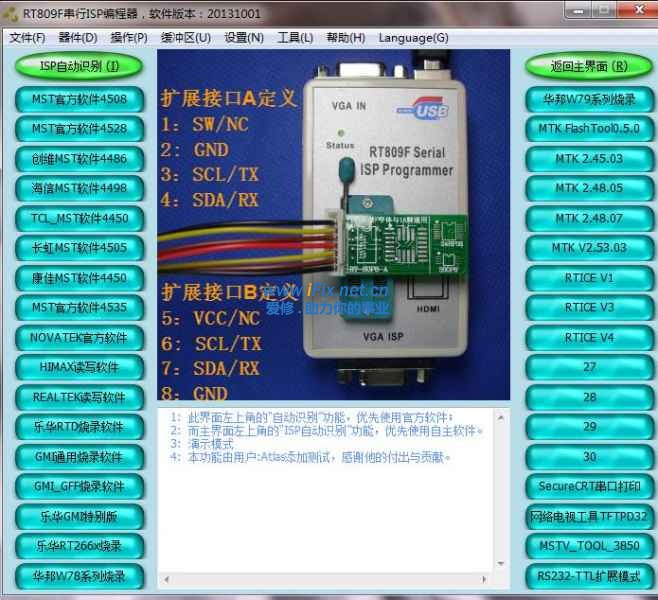Screen dimensions: 658x600
Task: Launch MST官方软件4535
Action: point(79,308)
